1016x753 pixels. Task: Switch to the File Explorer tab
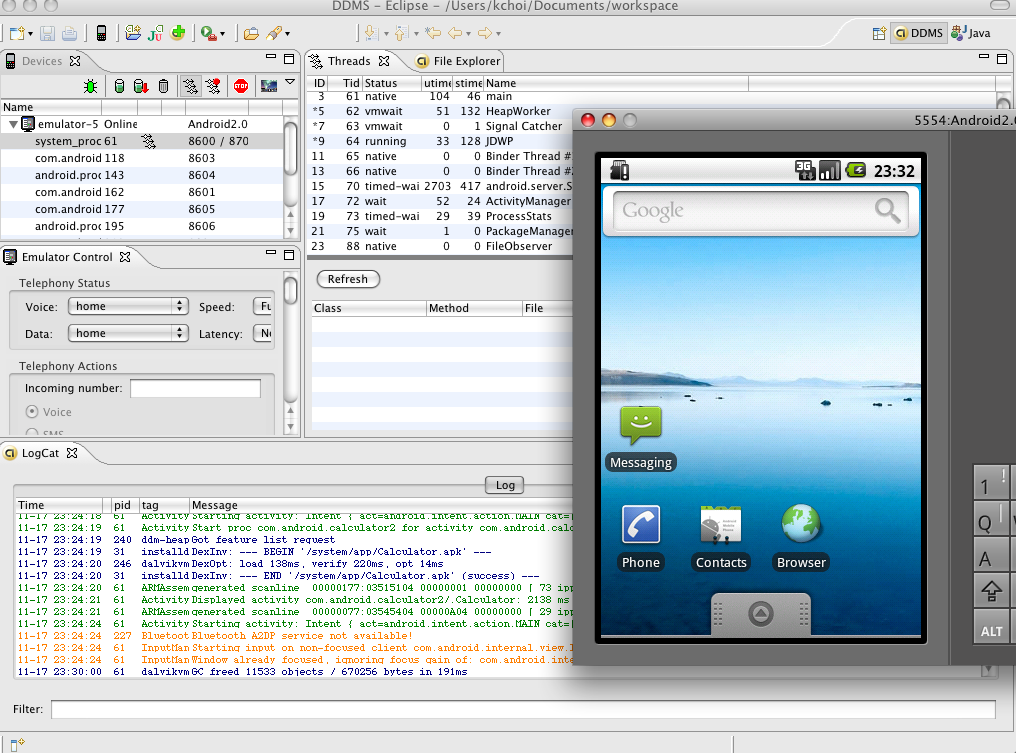tap(457, 61)
